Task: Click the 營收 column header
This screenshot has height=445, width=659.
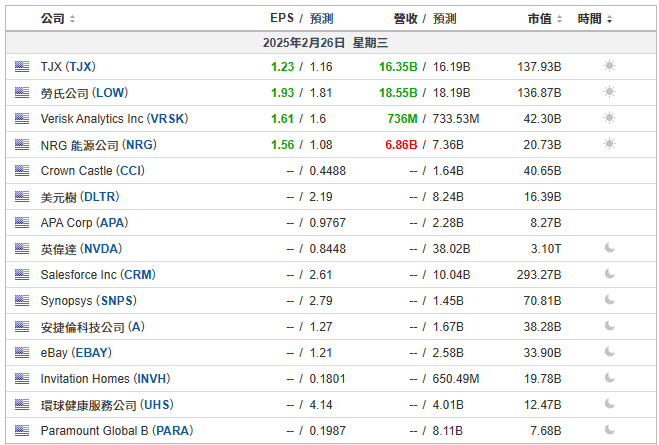Action: (405, 18)
